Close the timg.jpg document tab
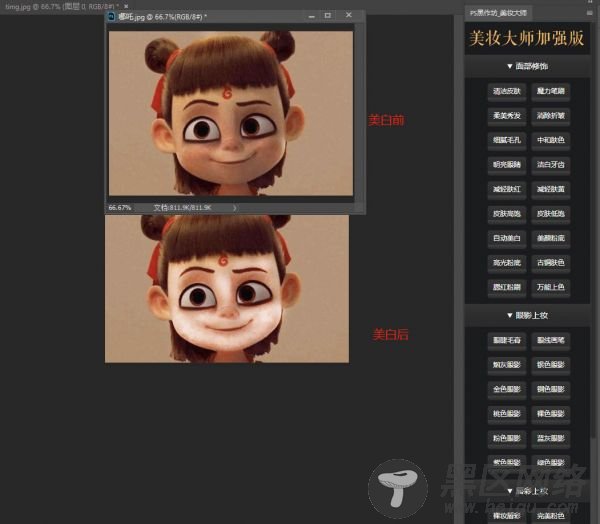This screenshot has width=600, height=524. pyautogui.click(x=126, y=7)
